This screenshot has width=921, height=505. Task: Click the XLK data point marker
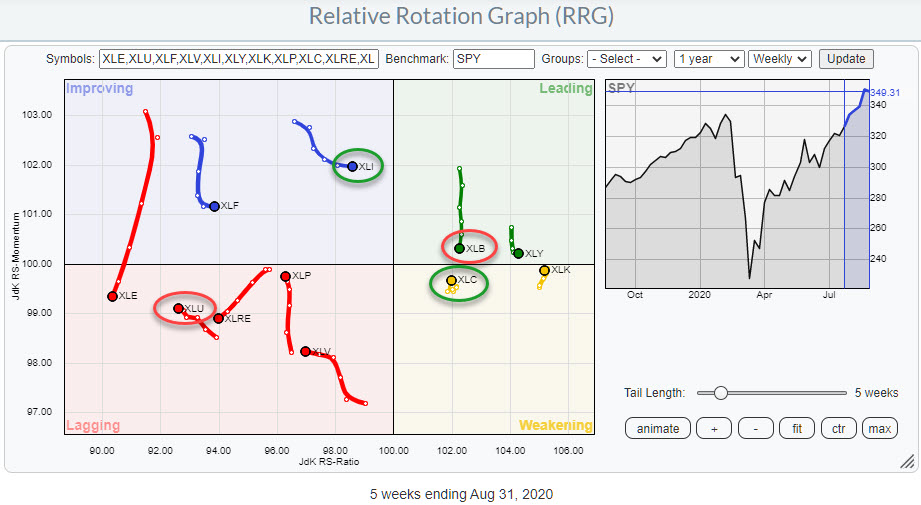click(544, 270)
